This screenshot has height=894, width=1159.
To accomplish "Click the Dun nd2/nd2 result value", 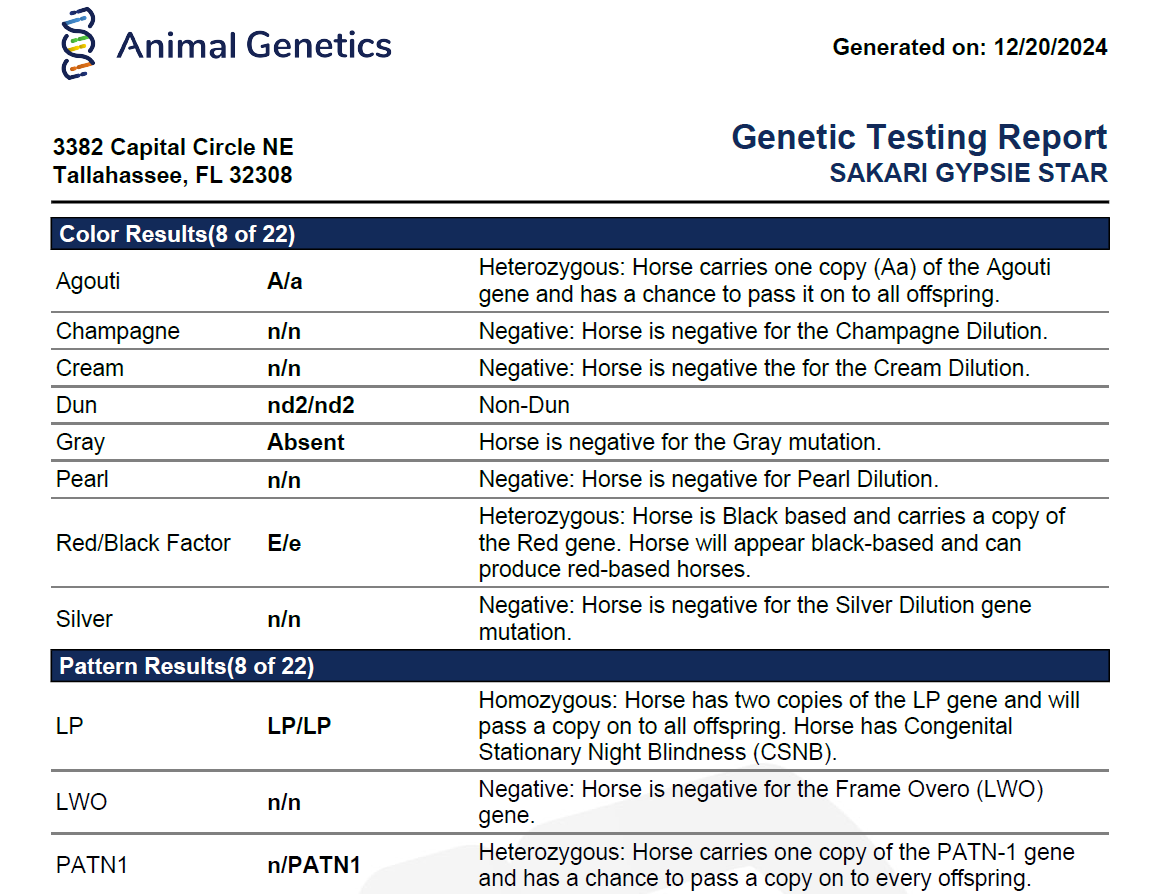I will [x=311, y=405].
